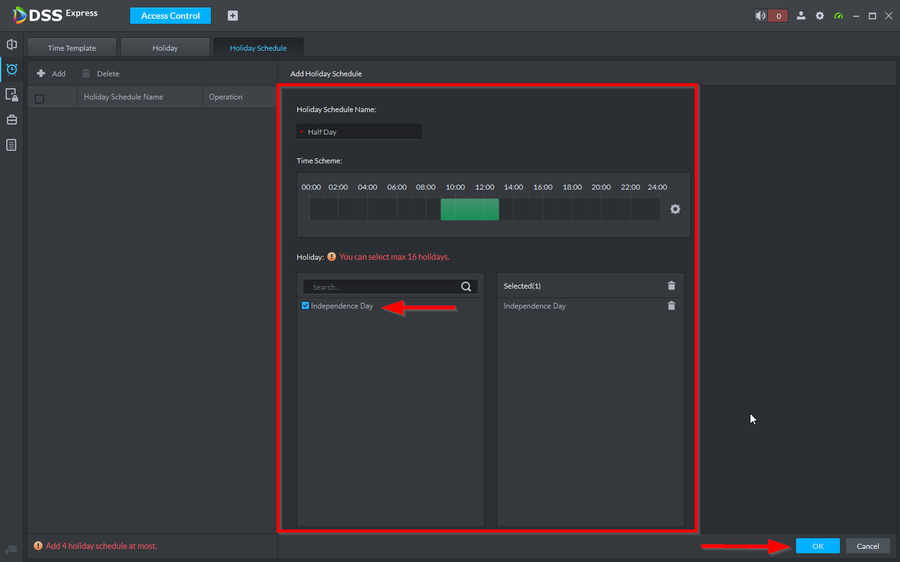Click the plus icon to add new tab
This screenshot has height=562, width=900.
tap(232, 15)
